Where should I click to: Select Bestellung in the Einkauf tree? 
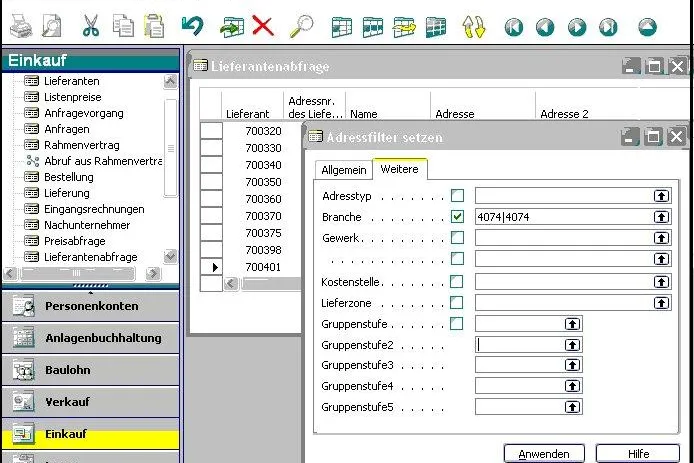[x=69, y=177]
